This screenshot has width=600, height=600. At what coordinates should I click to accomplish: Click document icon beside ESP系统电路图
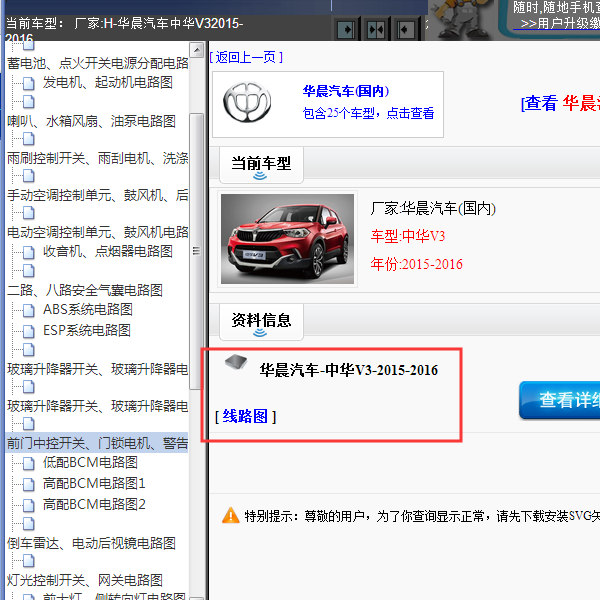click(x=29, y=331)
